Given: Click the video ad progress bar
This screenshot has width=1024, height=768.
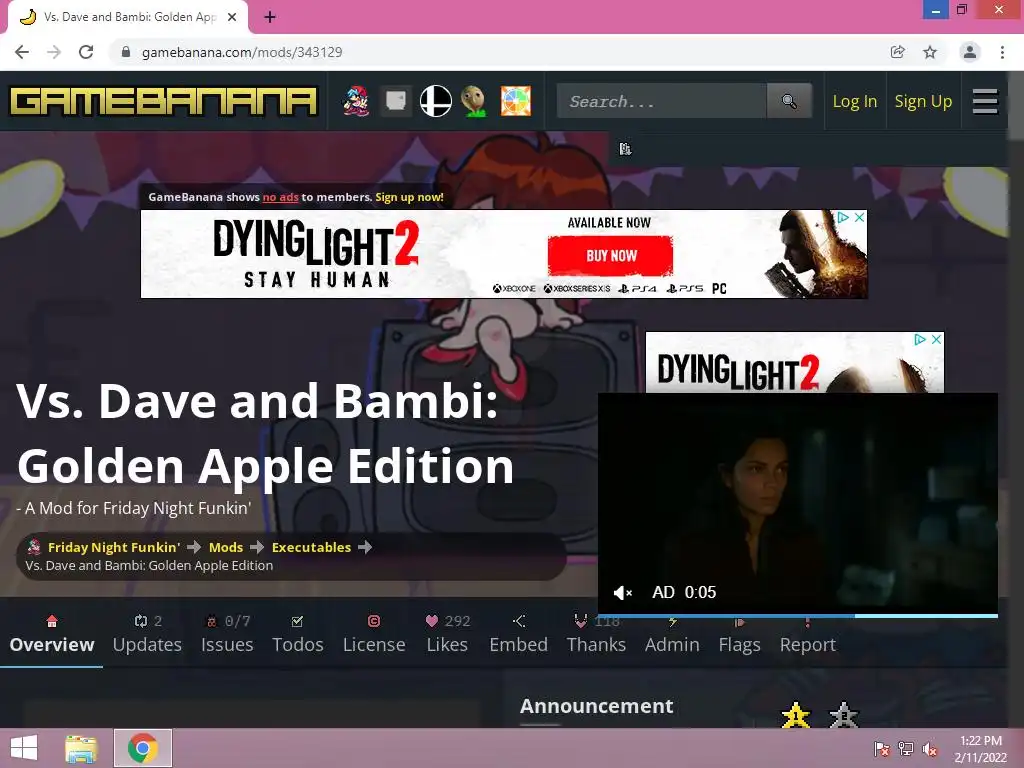Looking at the screenshot, I should click(798, 615).
